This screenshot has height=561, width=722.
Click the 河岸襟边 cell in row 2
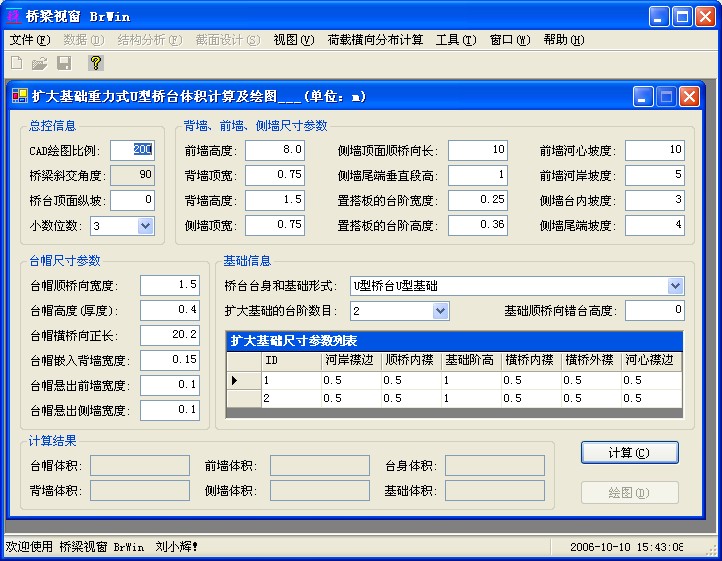tap(350, 398)
